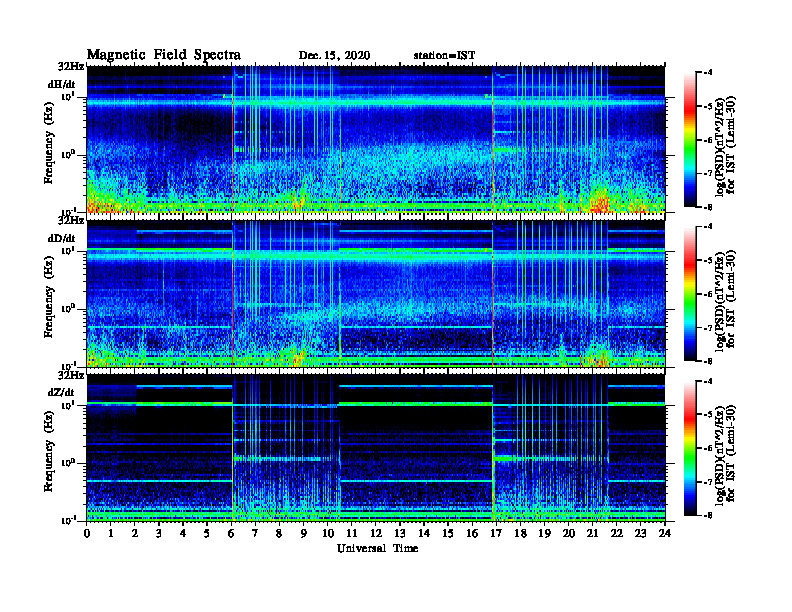Click the 'dH/dt' panel label
The image size is (792, 612).
62,84
